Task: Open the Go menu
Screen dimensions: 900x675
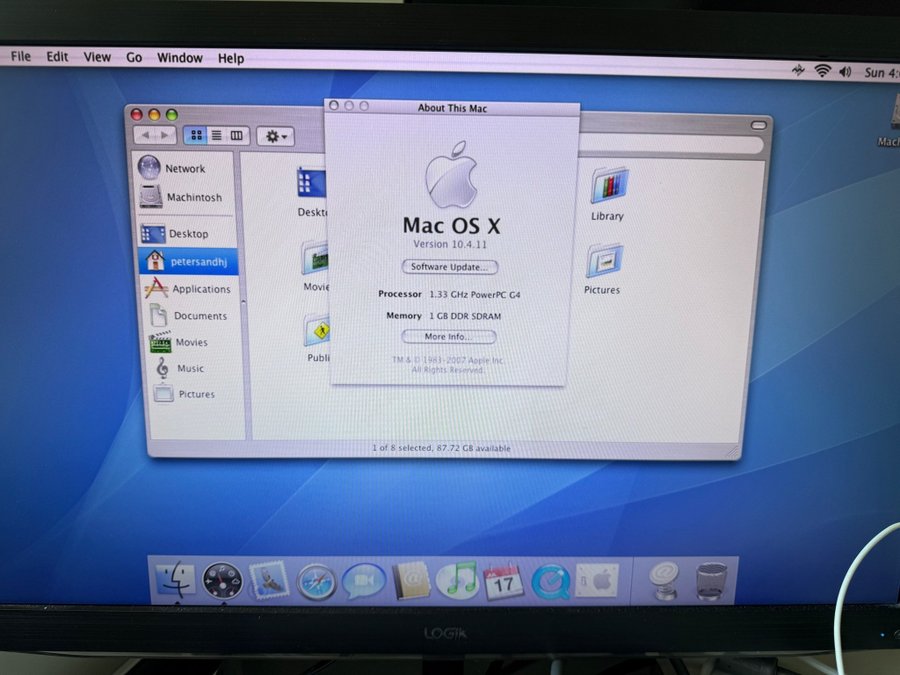Action: pos(134,57)
